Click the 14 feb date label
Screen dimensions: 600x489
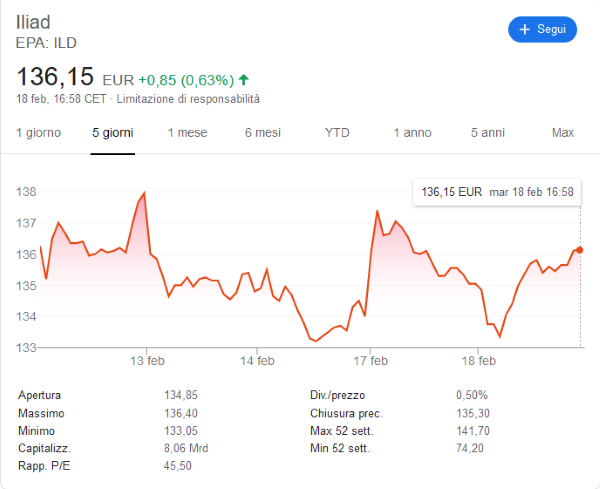point(258,362)
